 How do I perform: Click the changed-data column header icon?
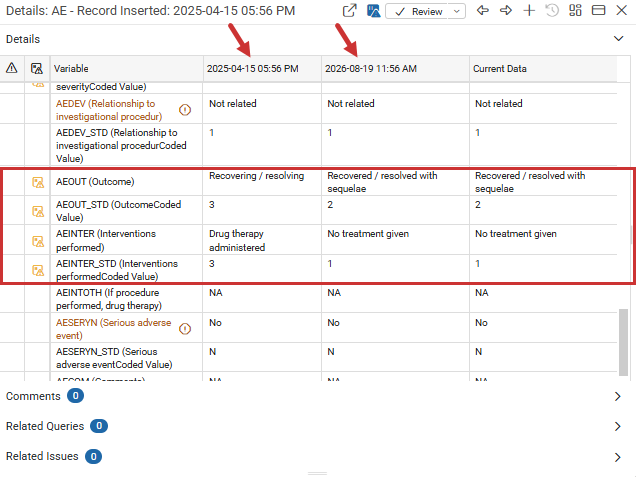click(37, 68)
